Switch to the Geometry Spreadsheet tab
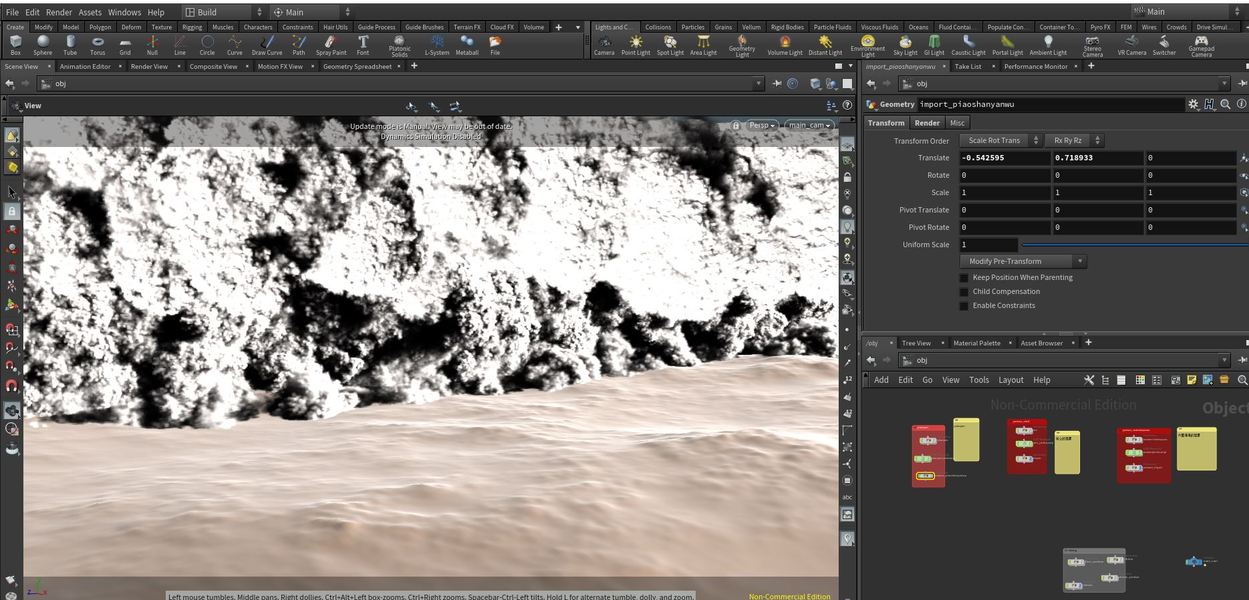 pyautogui.click(x=357, y=66)
